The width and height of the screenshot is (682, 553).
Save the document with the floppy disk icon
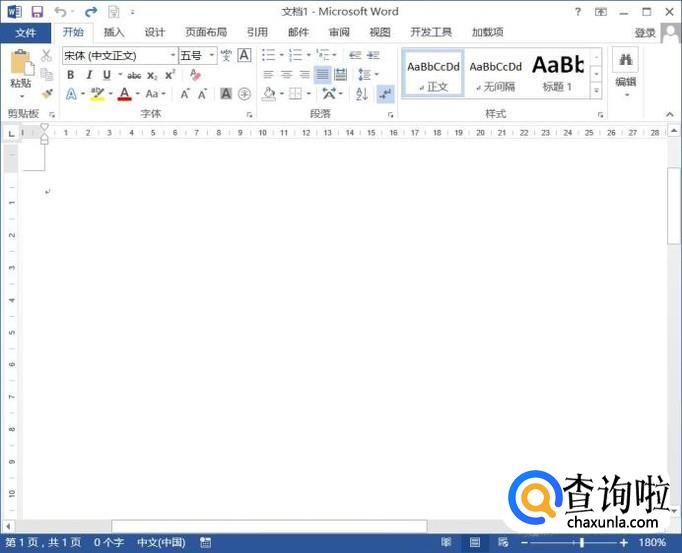(37, 12)
